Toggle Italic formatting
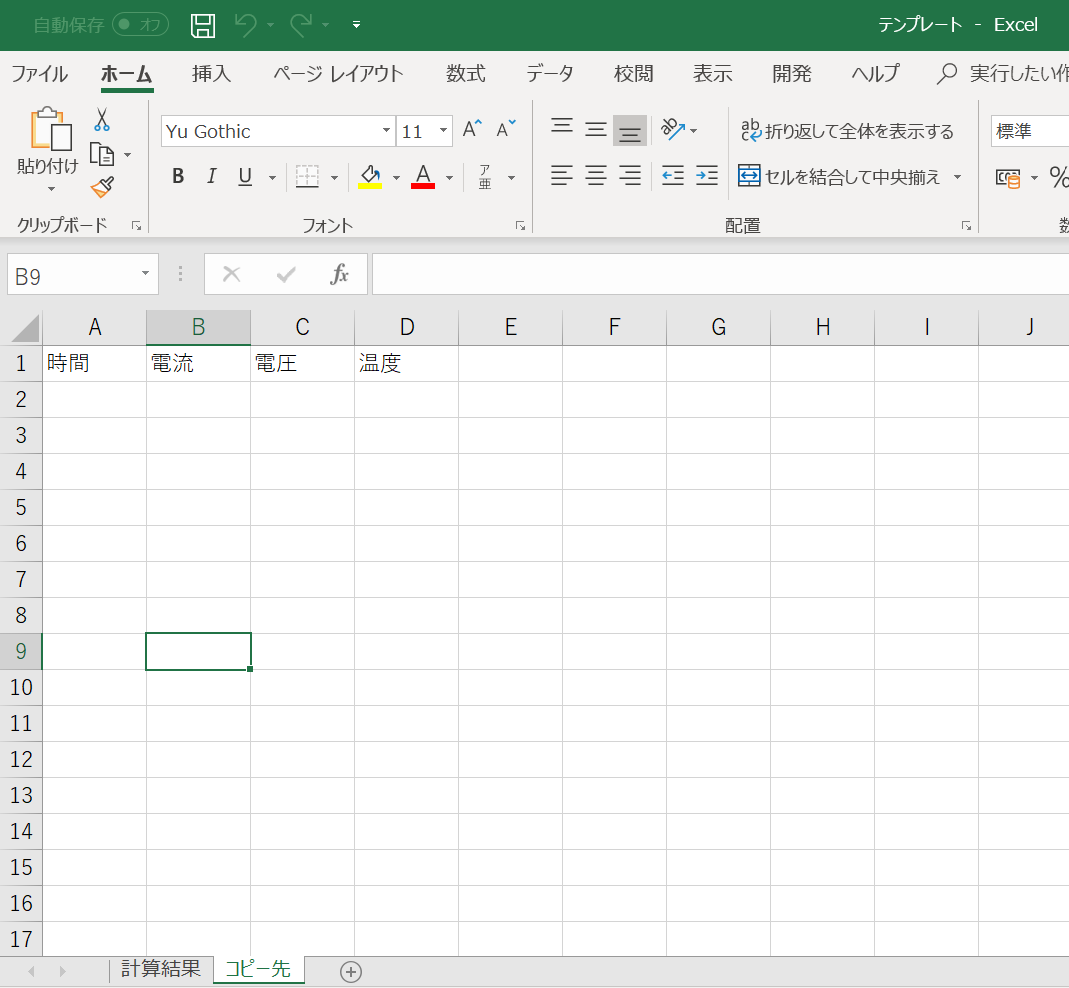 pyautogui.click(x=211, y=177)
